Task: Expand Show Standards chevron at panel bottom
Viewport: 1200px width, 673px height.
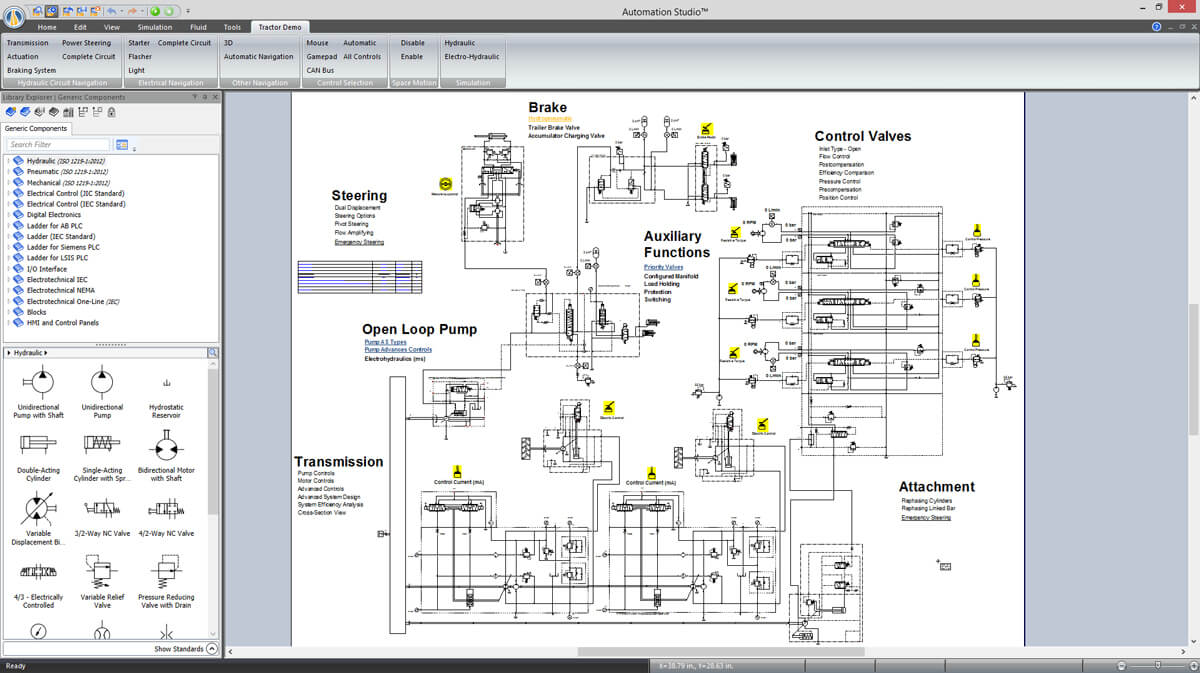Action: tap(211, 649)
